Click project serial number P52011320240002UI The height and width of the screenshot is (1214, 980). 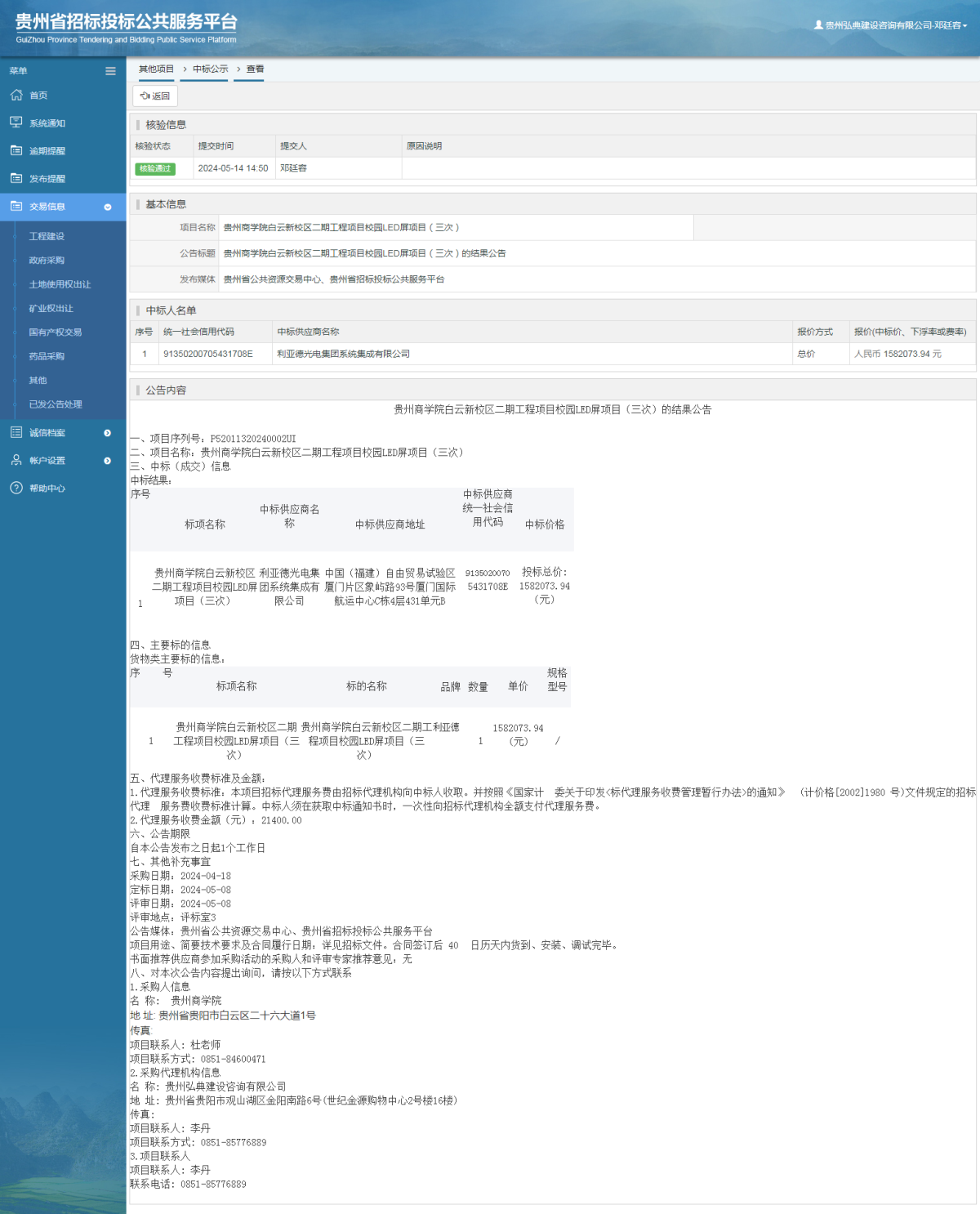(253, 439)
